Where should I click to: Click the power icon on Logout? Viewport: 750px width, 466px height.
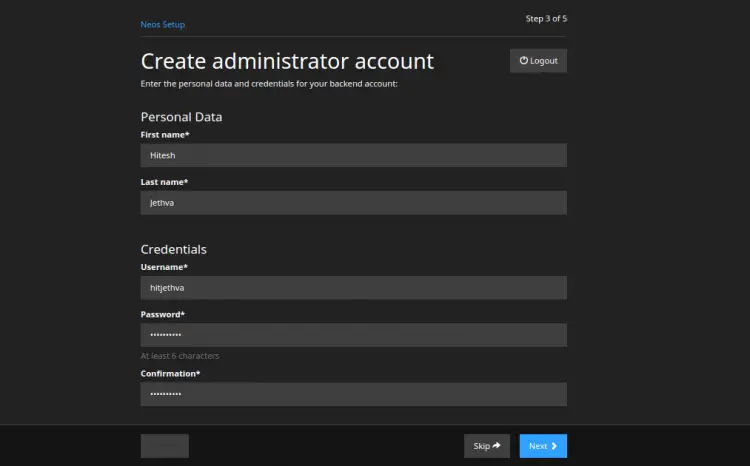click(524, 61)
